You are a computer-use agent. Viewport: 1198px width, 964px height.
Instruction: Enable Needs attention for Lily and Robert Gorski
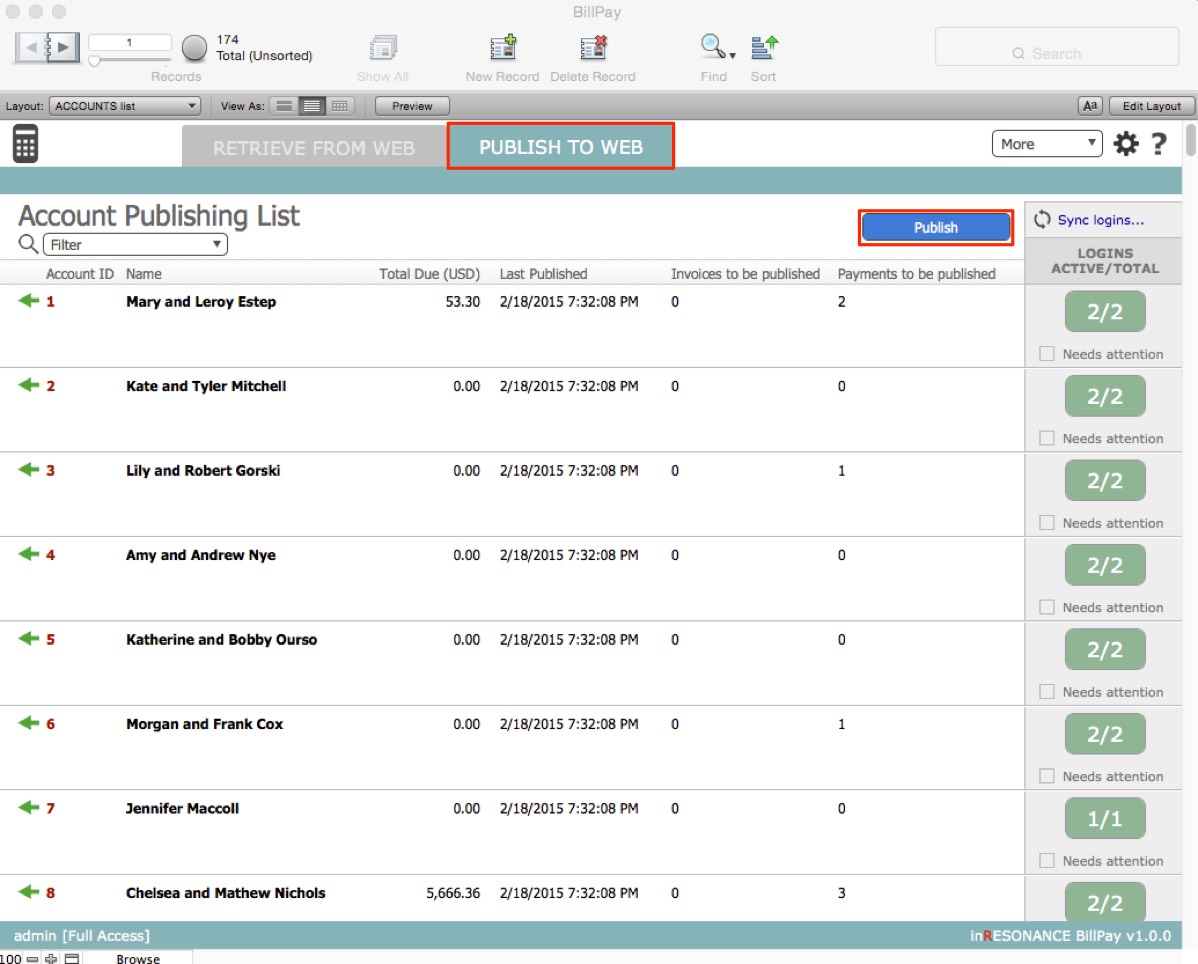click(x=1047, y=523)
